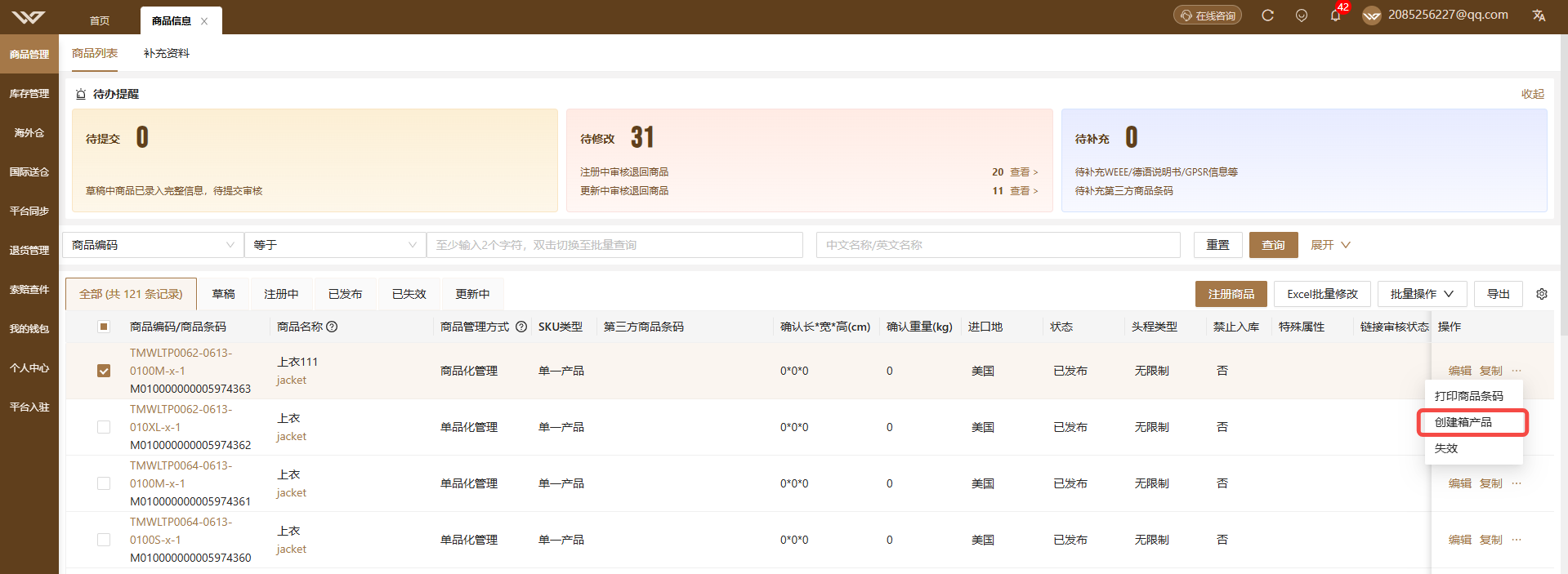1568x574 pixels.
Task: Open the 批量操作 dropdown
Action: coord(1422,294)
